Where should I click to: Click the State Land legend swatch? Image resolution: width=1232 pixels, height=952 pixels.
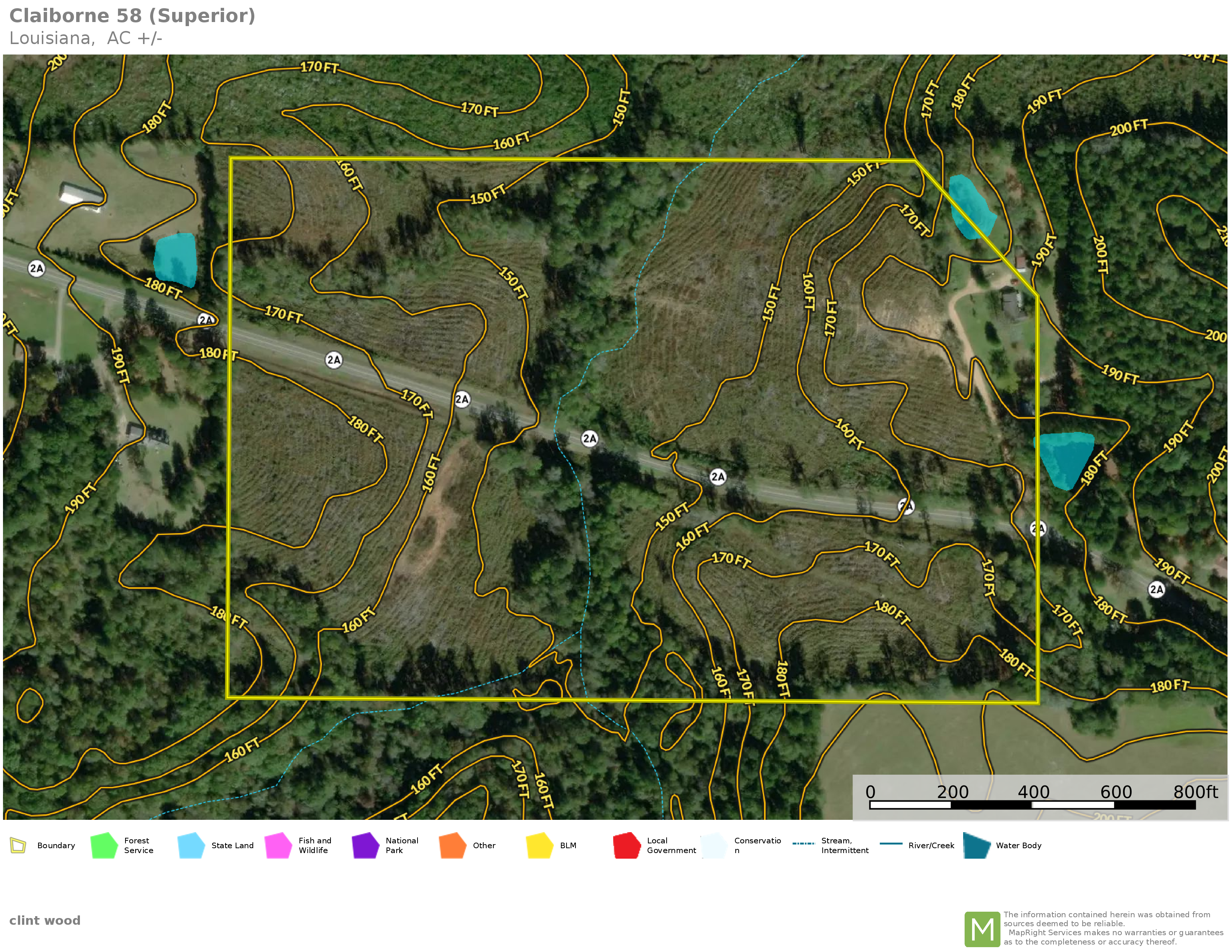(191, 845)
